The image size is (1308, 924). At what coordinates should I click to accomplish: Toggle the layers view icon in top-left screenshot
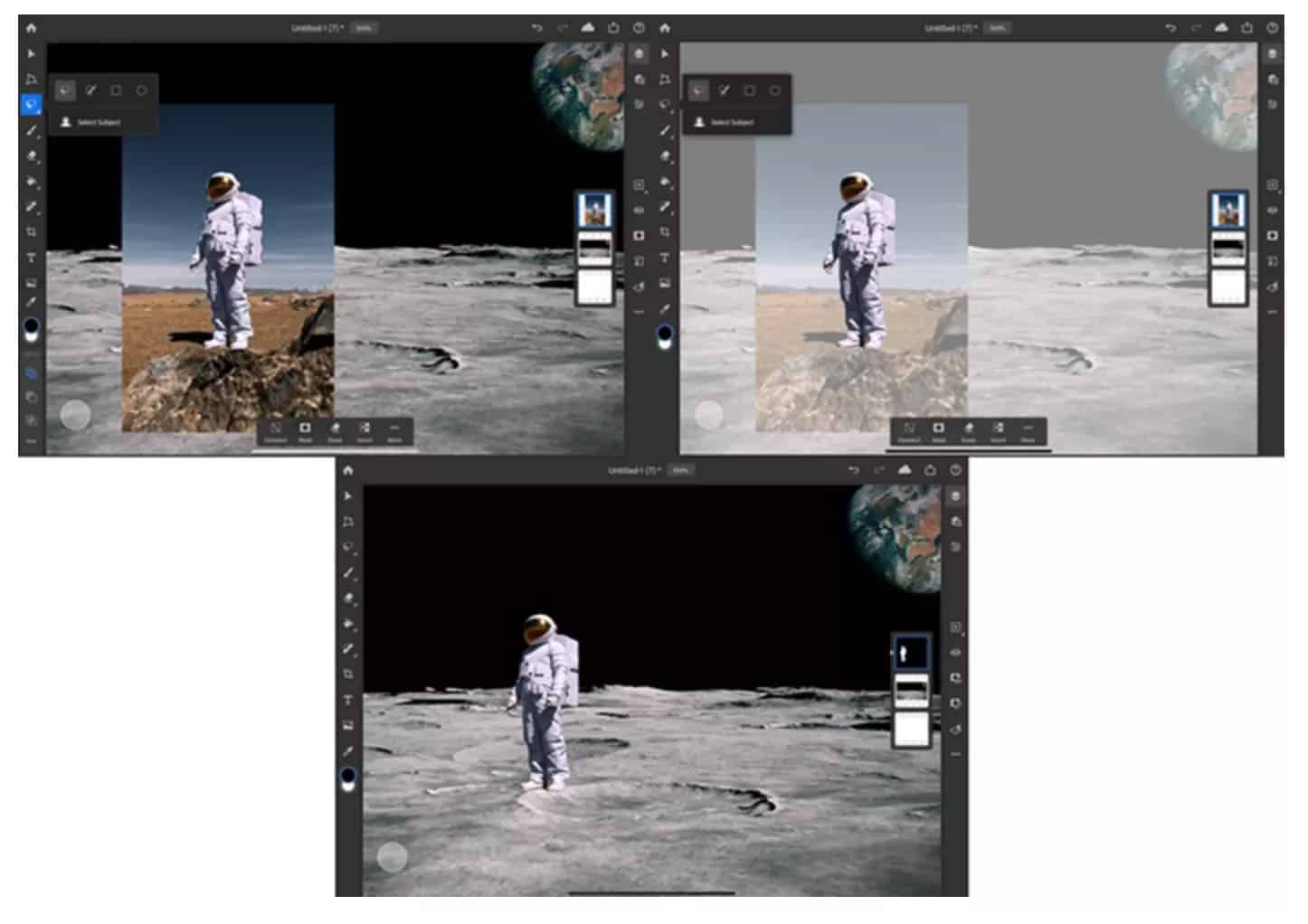639,54
